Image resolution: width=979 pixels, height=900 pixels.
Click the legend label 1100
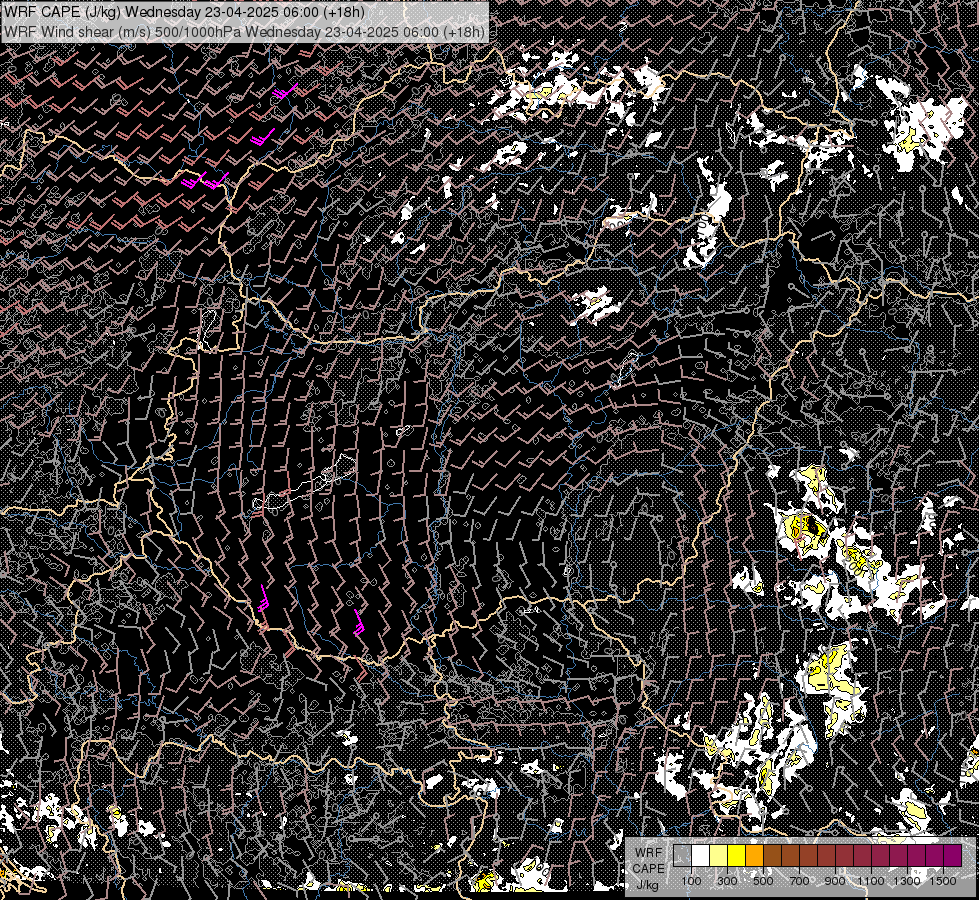click(x=870, y=881)
